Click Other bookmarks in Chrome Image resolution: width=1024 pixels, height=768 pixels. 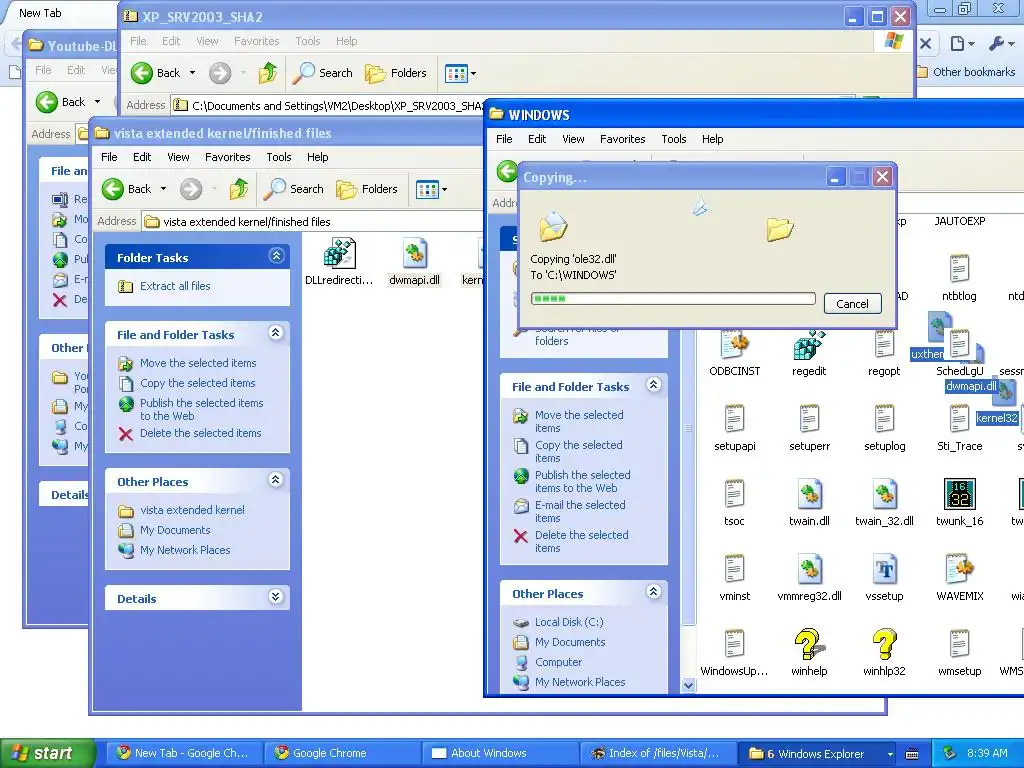point(967,72)
